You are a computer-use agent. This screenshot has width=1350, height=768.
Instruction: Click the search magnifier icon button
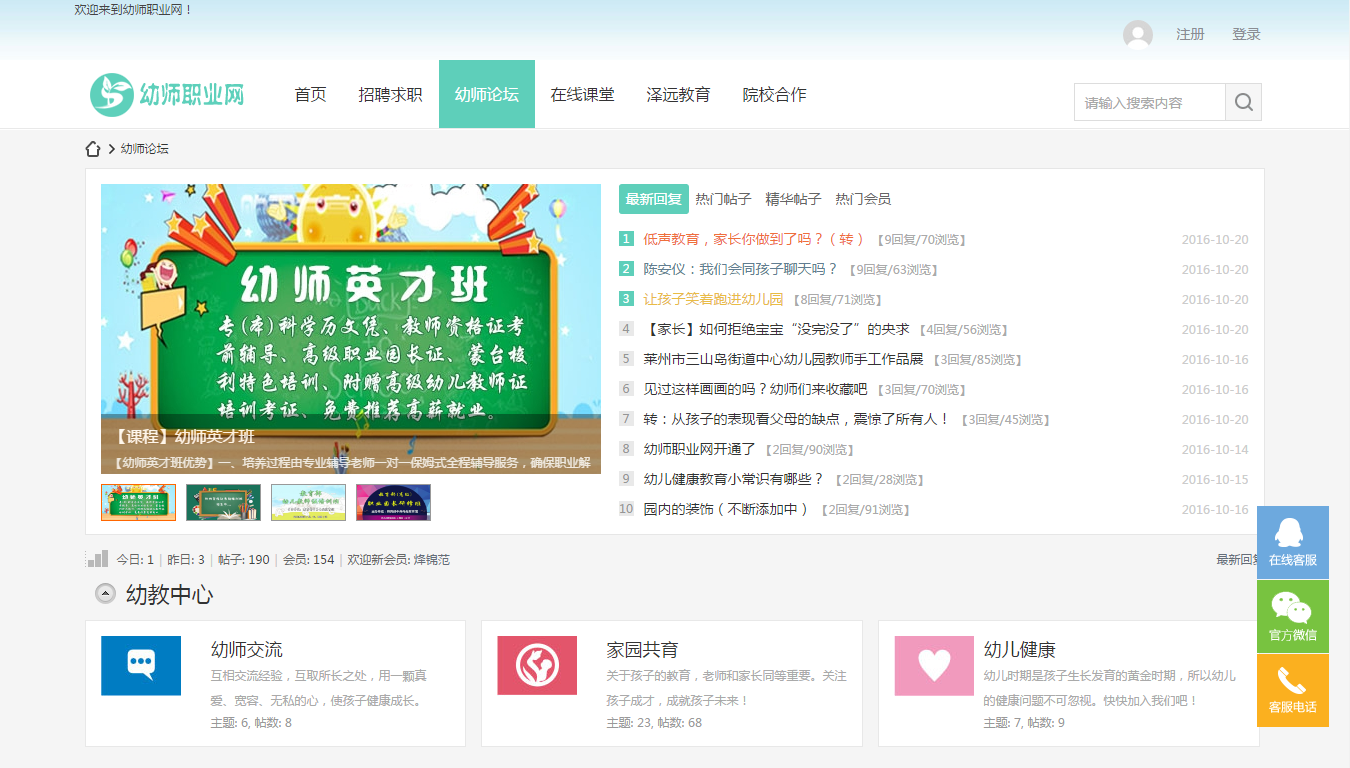(x=1243, y=102)
